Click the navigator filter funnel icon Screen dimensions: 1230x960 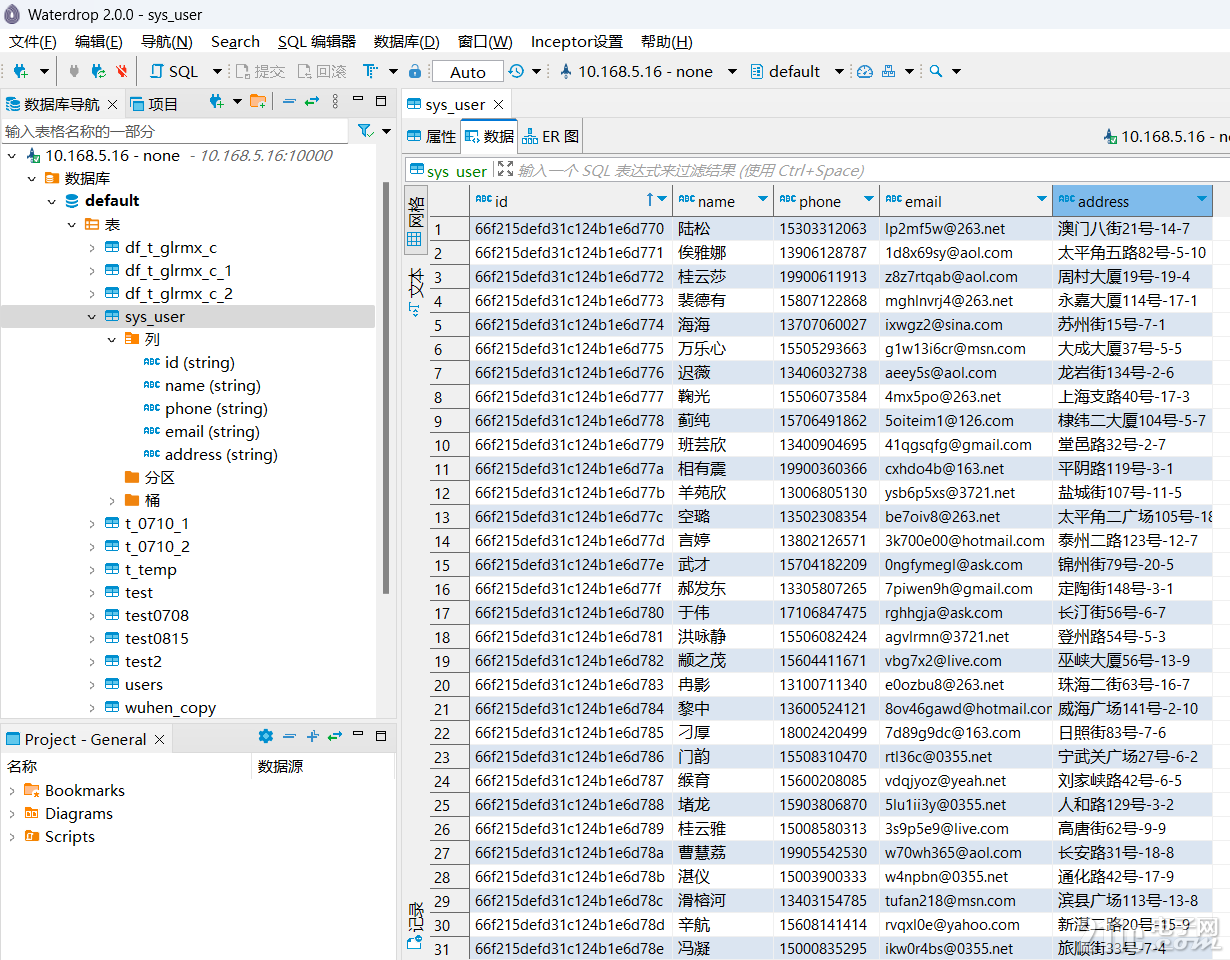364,131
